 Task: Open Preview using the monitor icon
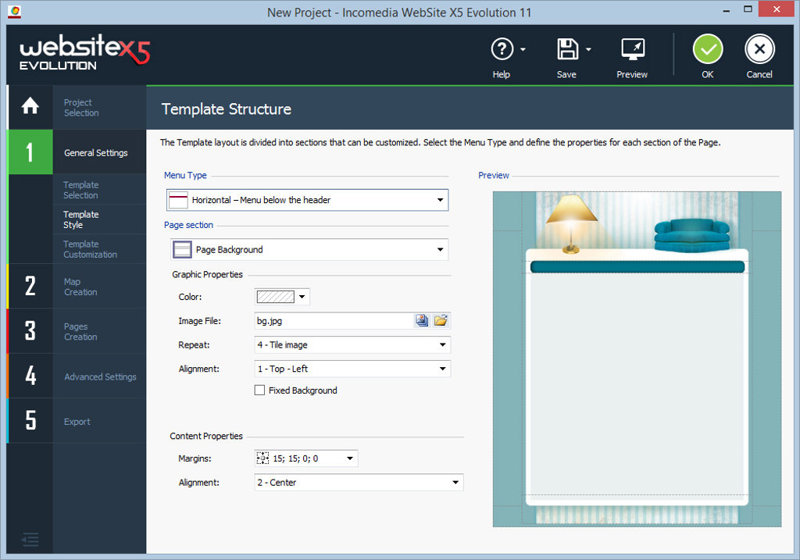point(632,49)
